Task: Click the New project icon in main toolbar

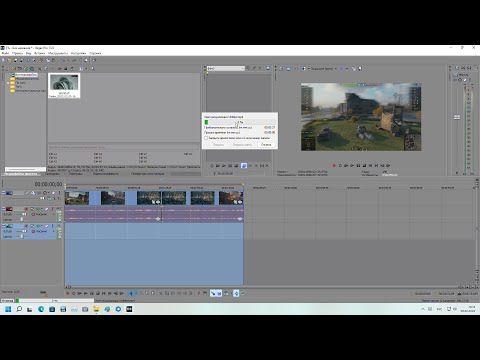Action: coord(4,60)
